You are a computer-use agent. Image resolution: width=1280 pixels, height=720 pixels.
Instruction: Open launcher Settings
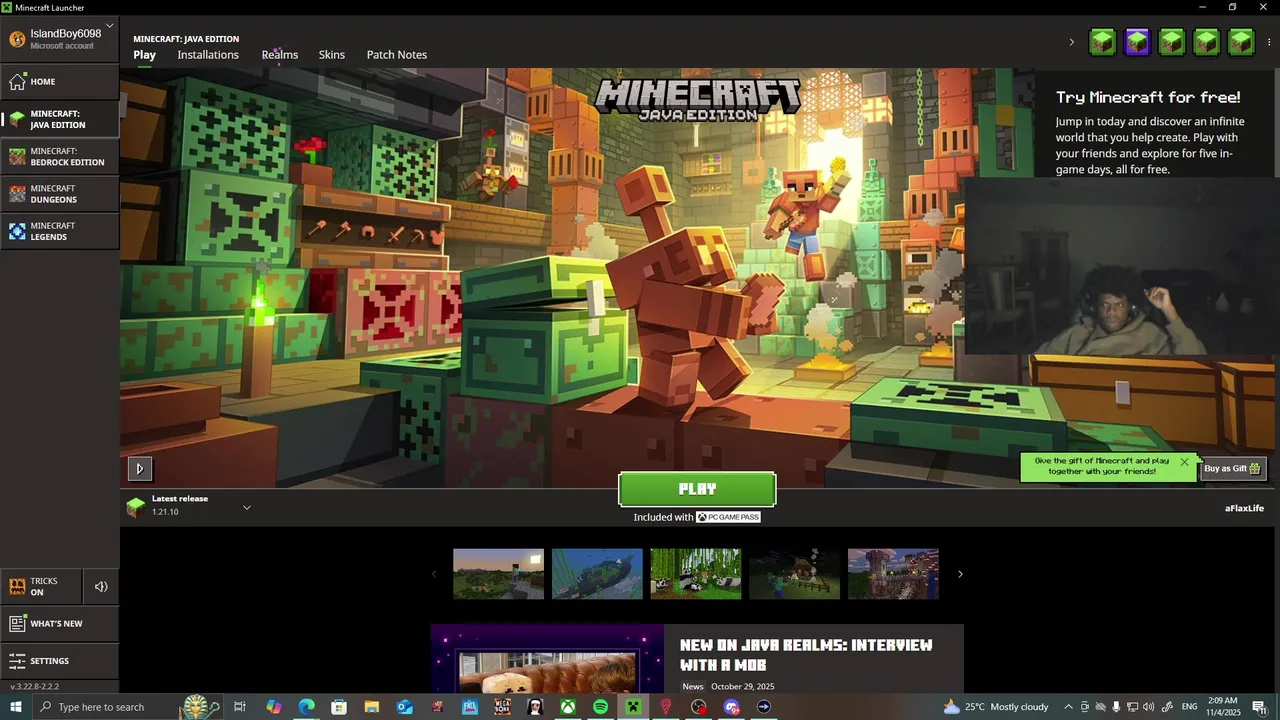[60, 661]
